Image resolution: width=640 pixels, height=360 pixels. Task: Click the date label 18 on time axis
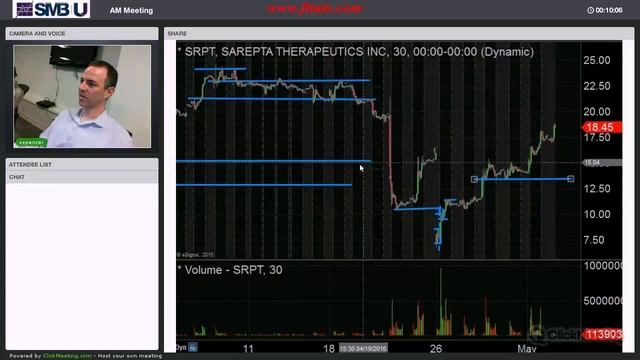[x=329, y=349]
